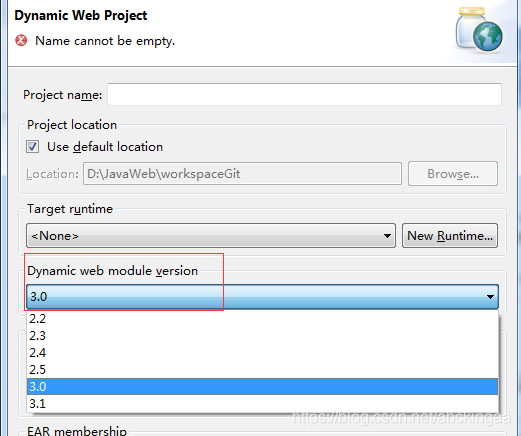This screenshot has height=436, width=521.
Task: Select version 2.2 from list
Action: 262,319
